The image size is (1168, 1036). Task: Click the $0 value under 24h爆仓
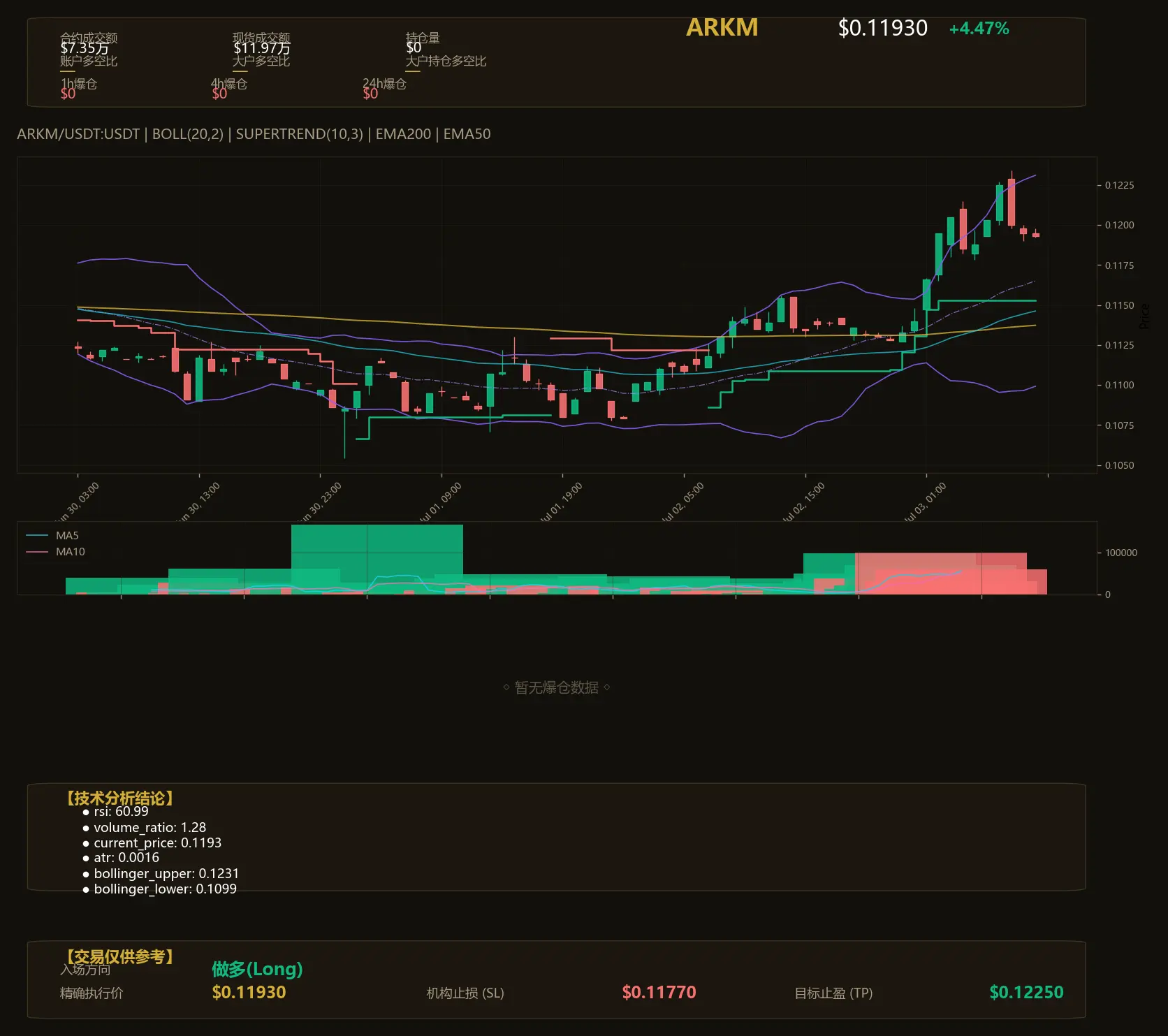tap(370, 94)
